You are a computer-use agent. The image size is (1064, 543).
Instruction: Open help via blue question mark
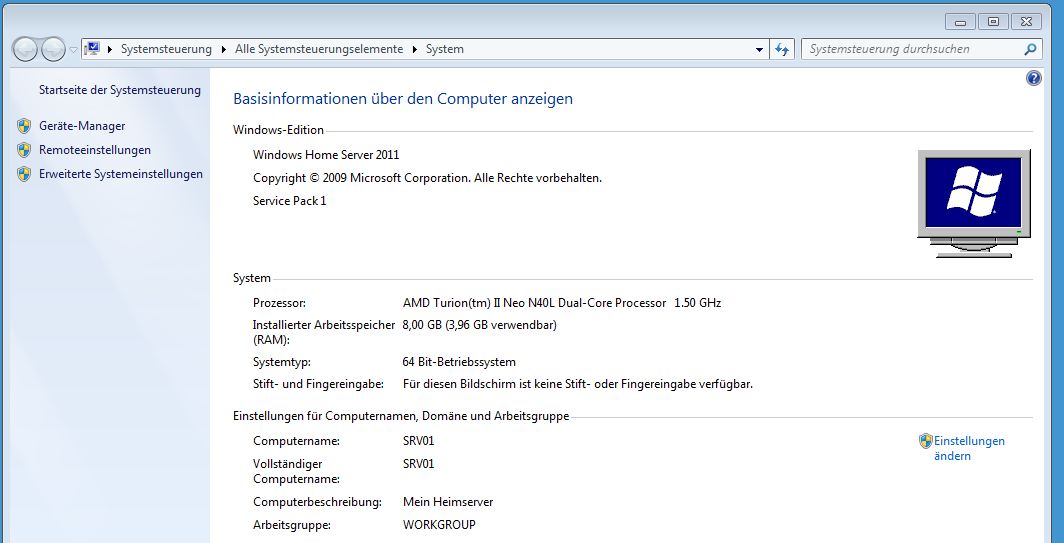(x=1033, y=78)
